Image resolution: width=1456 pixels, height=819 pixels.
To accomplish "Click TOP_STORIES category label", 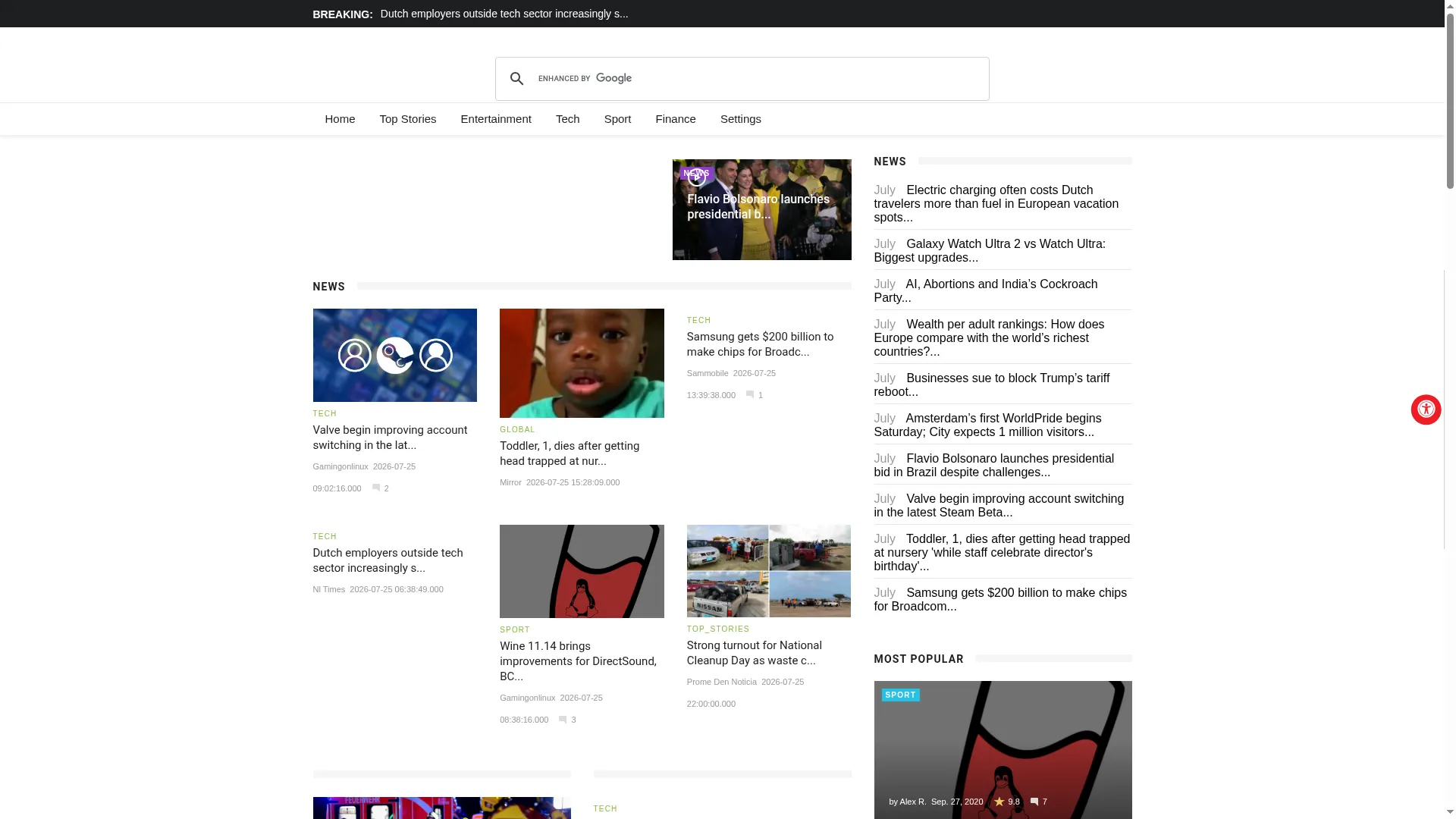I will tap(718, 629).
